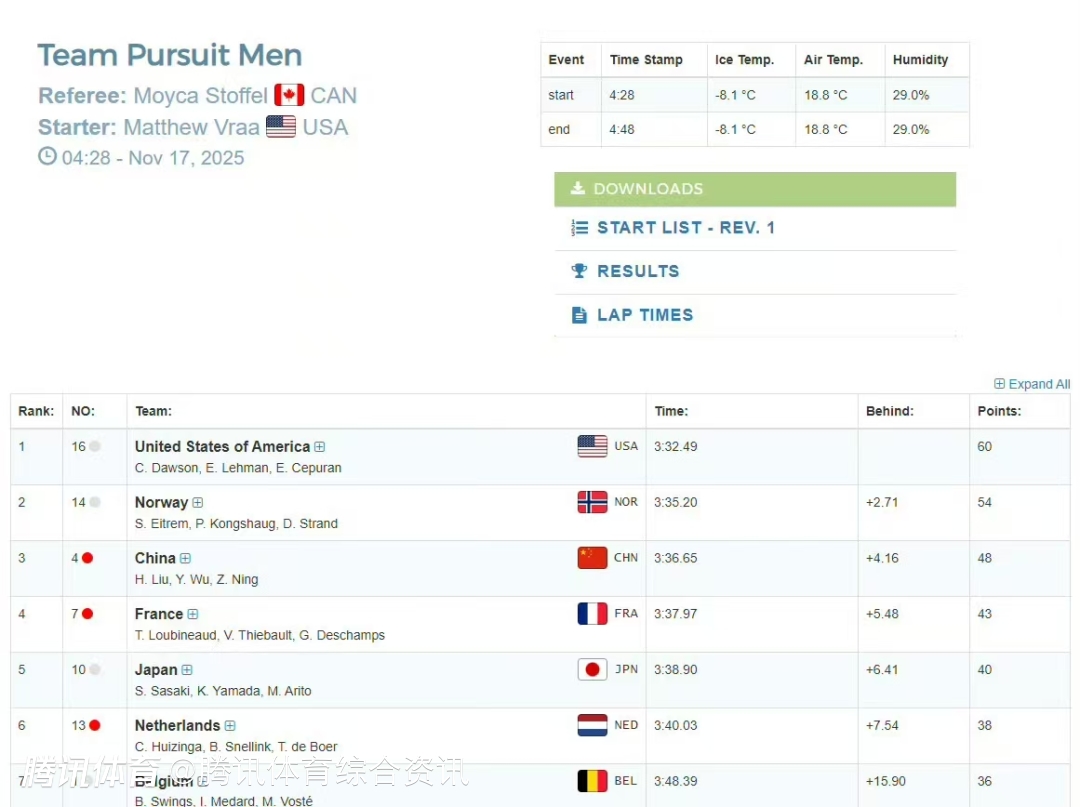Click the red lane dot for France
The height and width of the screenshot is (807, 1080).
[88, 614]
